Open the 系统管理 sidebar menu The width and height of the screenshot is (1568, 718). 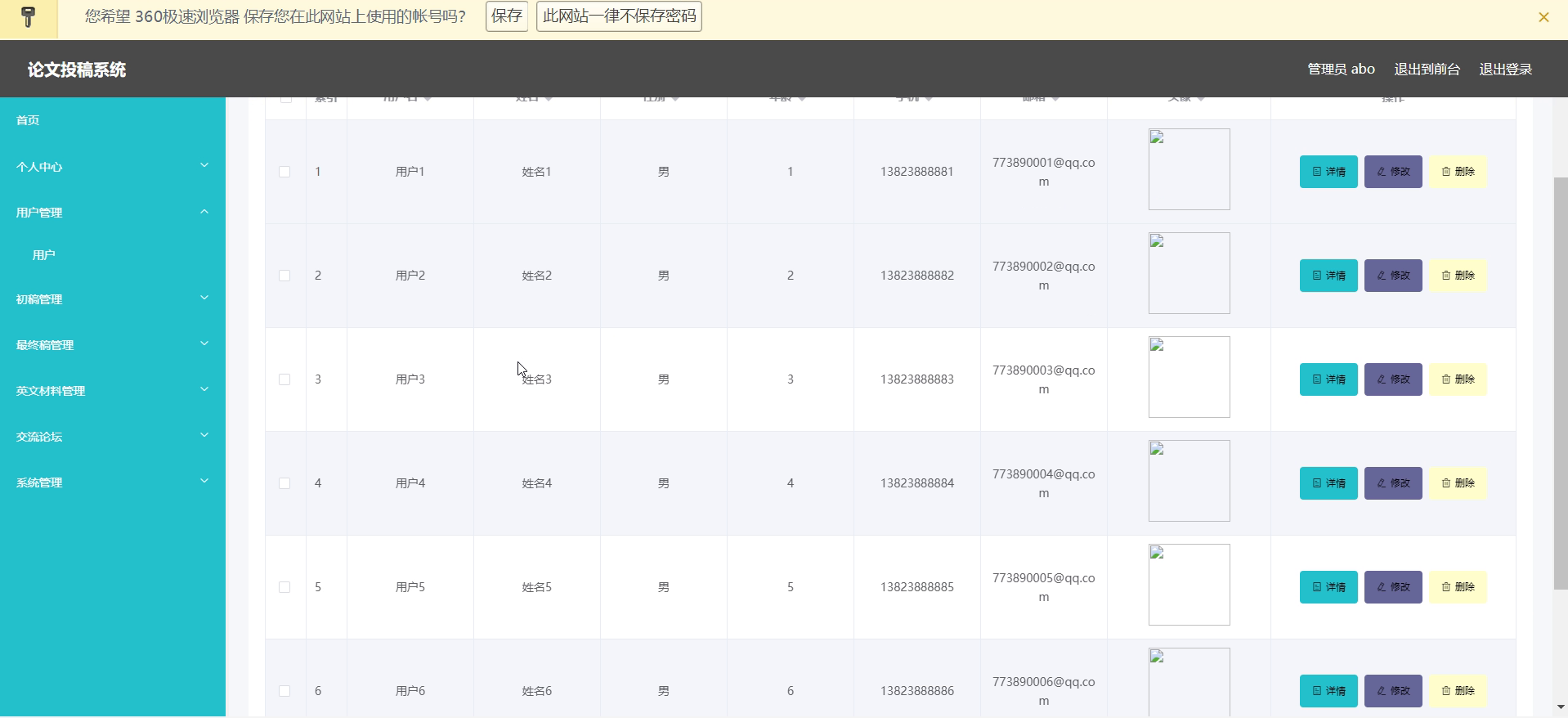coord(113,482)
